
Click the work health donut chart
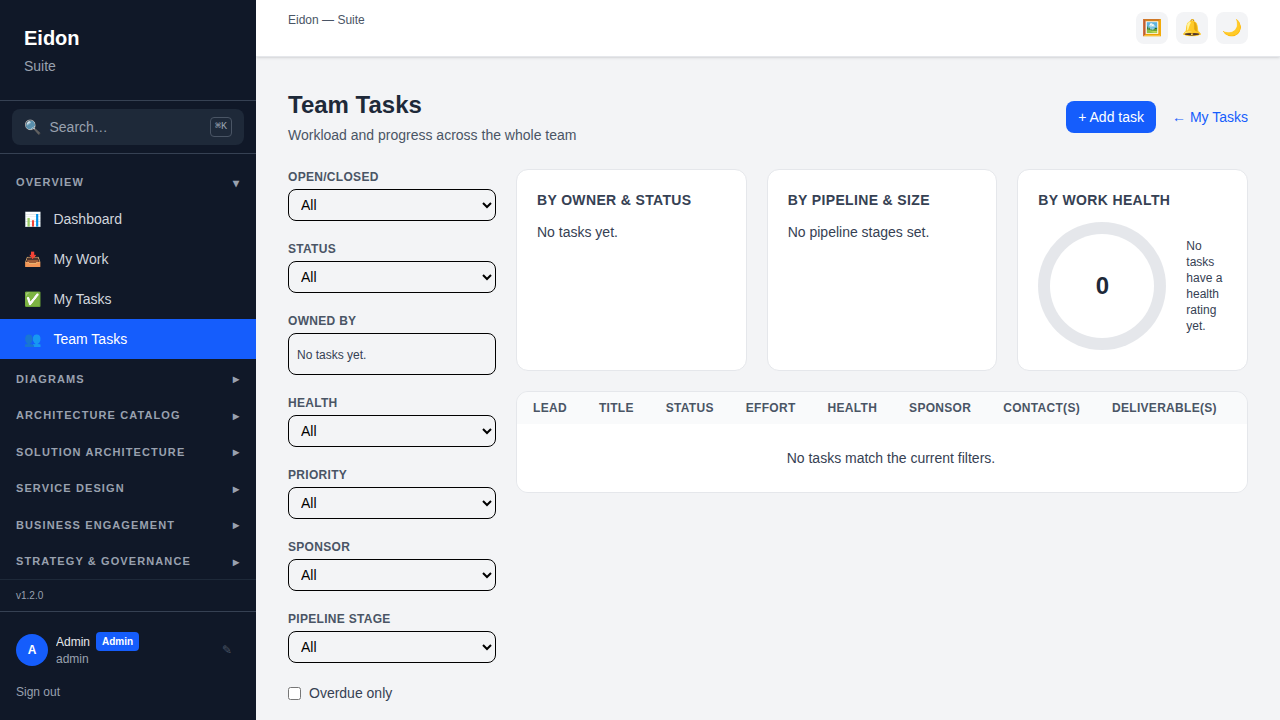pos(1102,286)
